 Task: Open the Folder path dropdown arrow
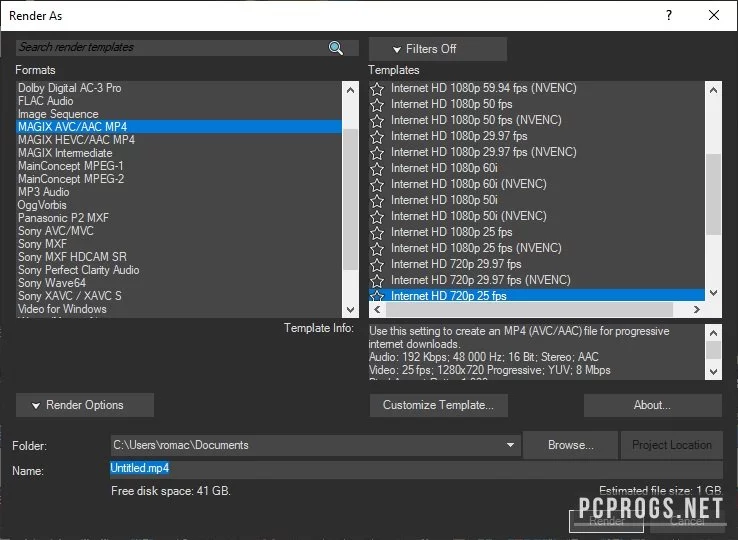click(510, 445)
